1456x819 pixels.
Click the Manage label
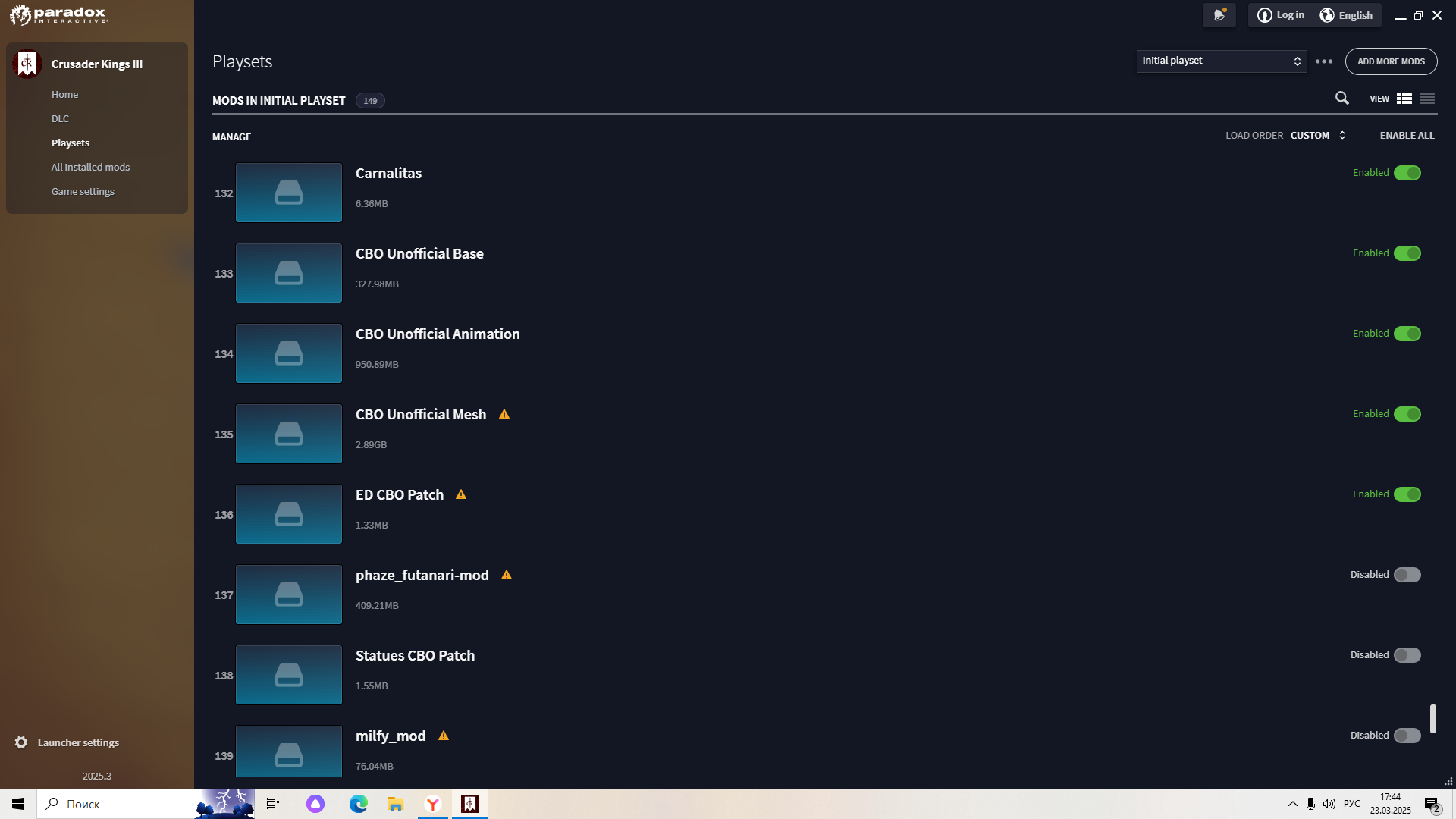(231, 136)
